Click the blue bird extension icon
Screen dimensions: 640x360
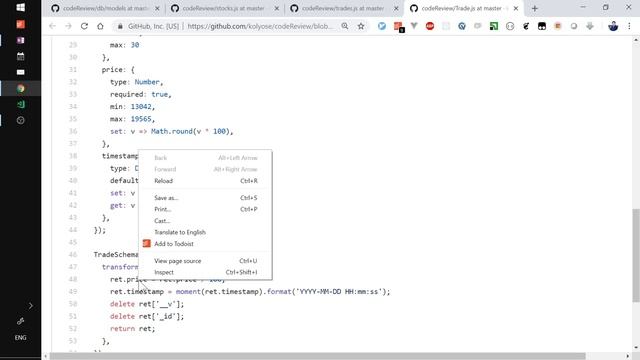(x=382, y=26)
